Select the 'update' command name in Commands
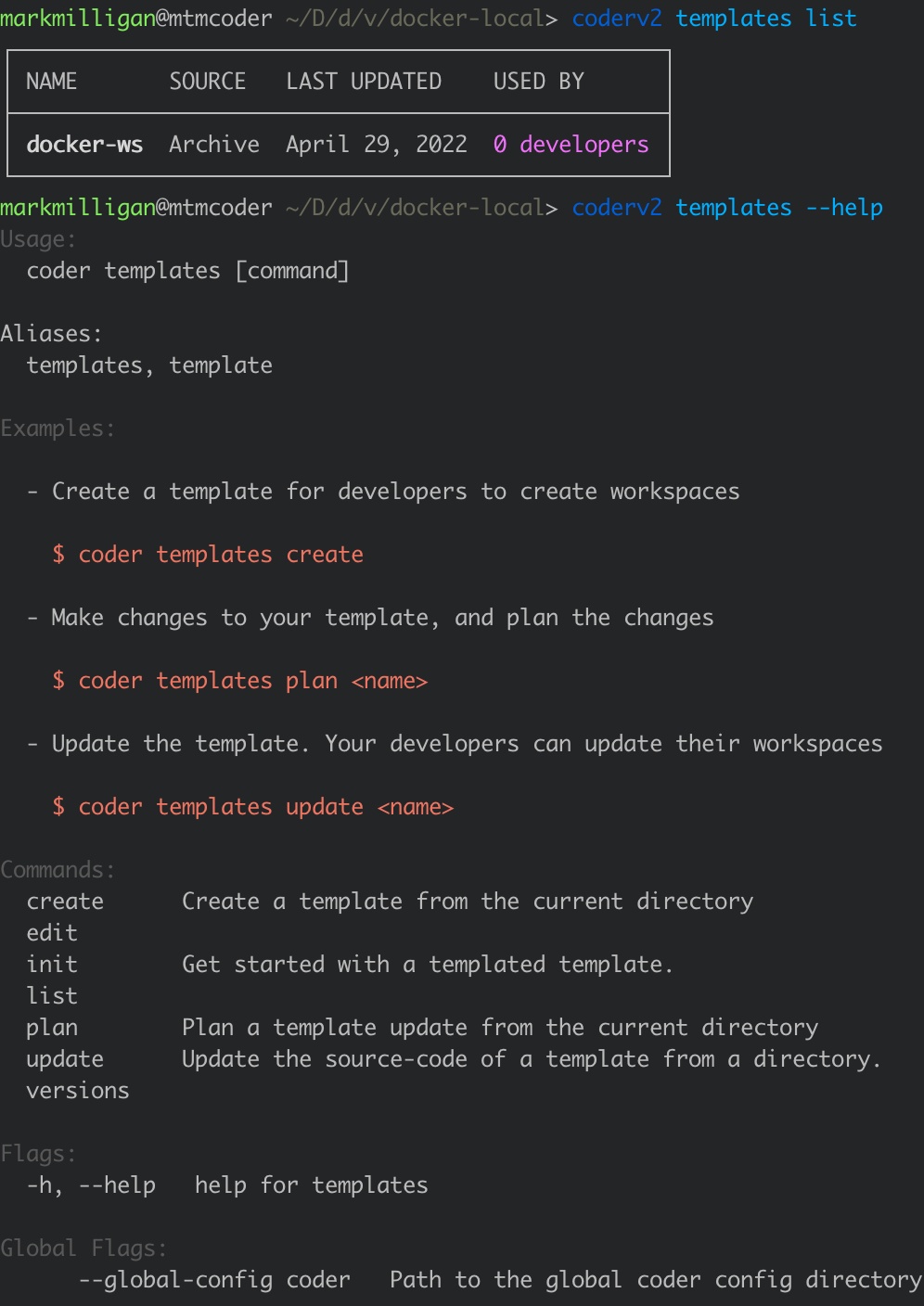 tap(65, 1059)
